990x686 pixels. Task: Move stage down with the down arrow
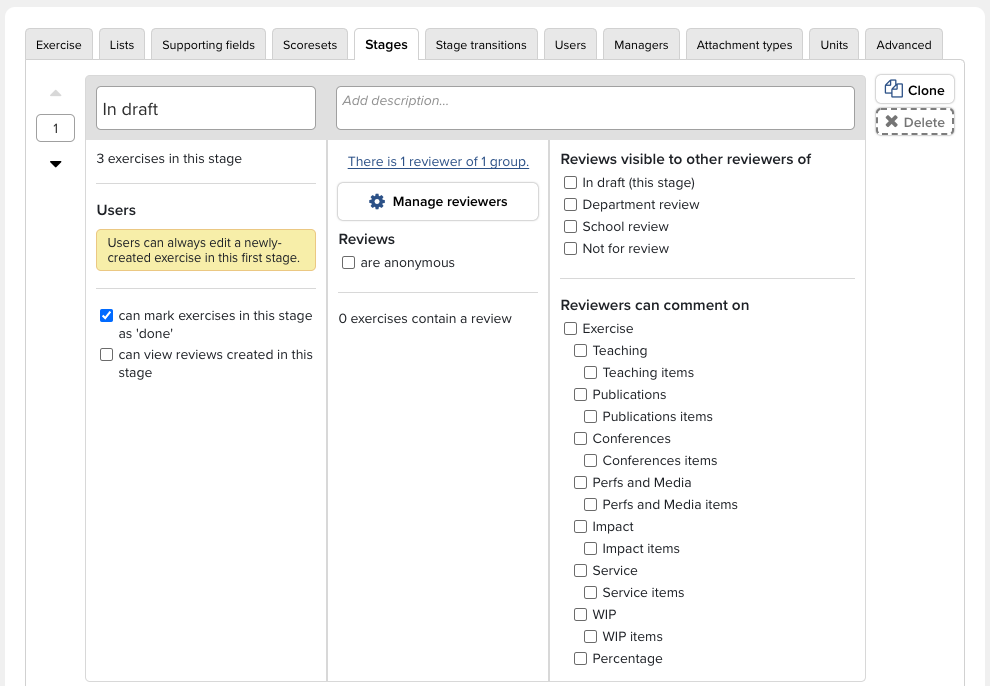click(56, 164)
